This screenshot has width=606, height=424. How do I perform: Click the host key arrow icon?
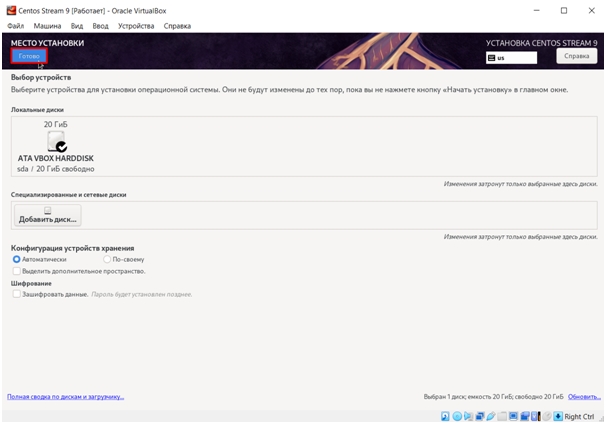[x=557, y=416]
